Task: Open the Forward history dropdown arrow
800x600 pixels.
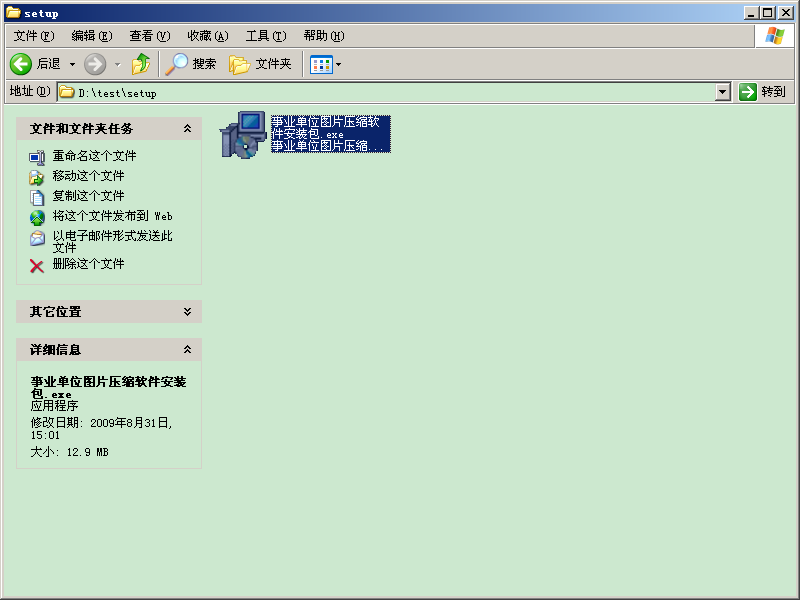Action: click(118, 64)
